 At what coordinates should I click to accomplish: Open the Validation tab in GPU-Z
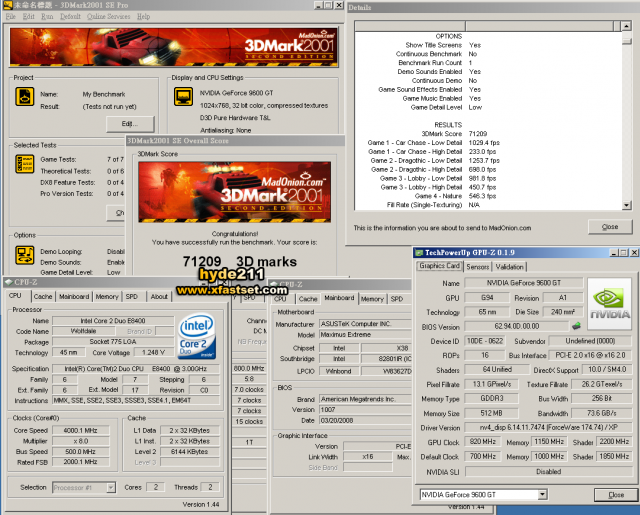point(509,267)
